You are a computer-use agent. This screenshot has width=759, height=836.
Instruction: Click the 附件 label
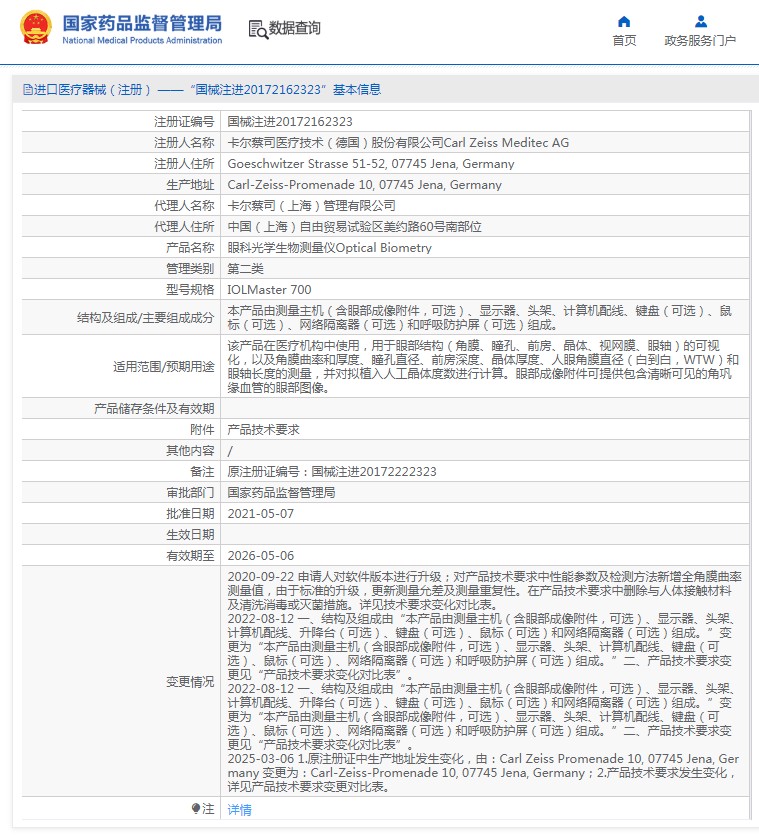tap(202, 430)
